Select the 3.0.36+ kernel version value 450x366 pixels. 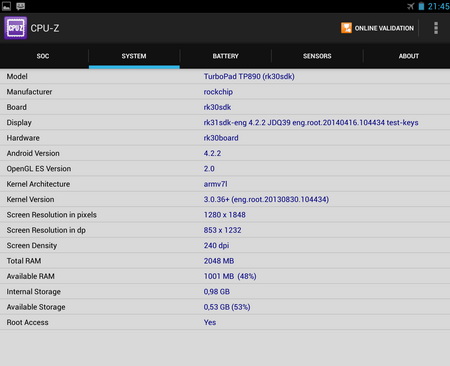[x=266, y=199]
